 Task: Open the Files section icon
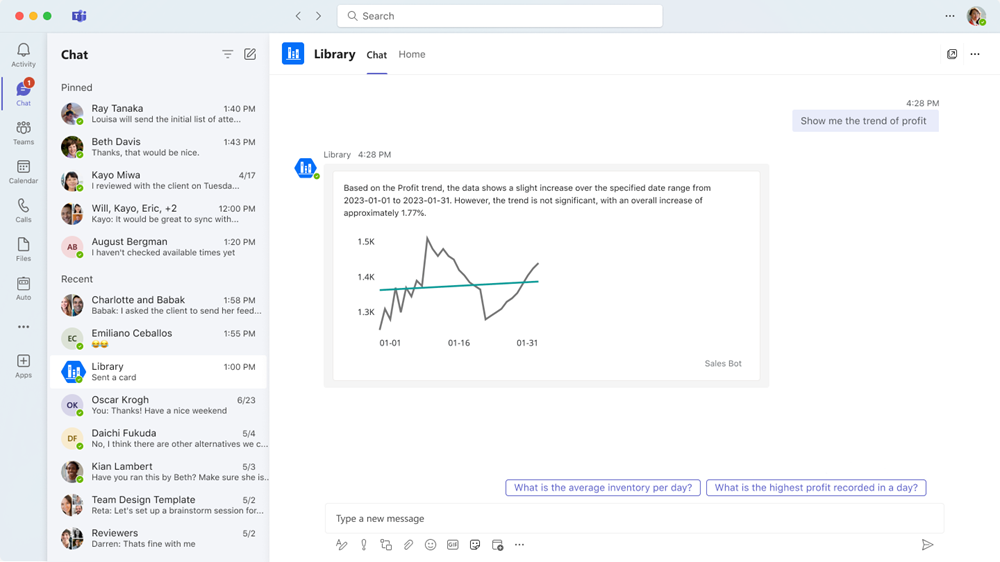[23, 249]
